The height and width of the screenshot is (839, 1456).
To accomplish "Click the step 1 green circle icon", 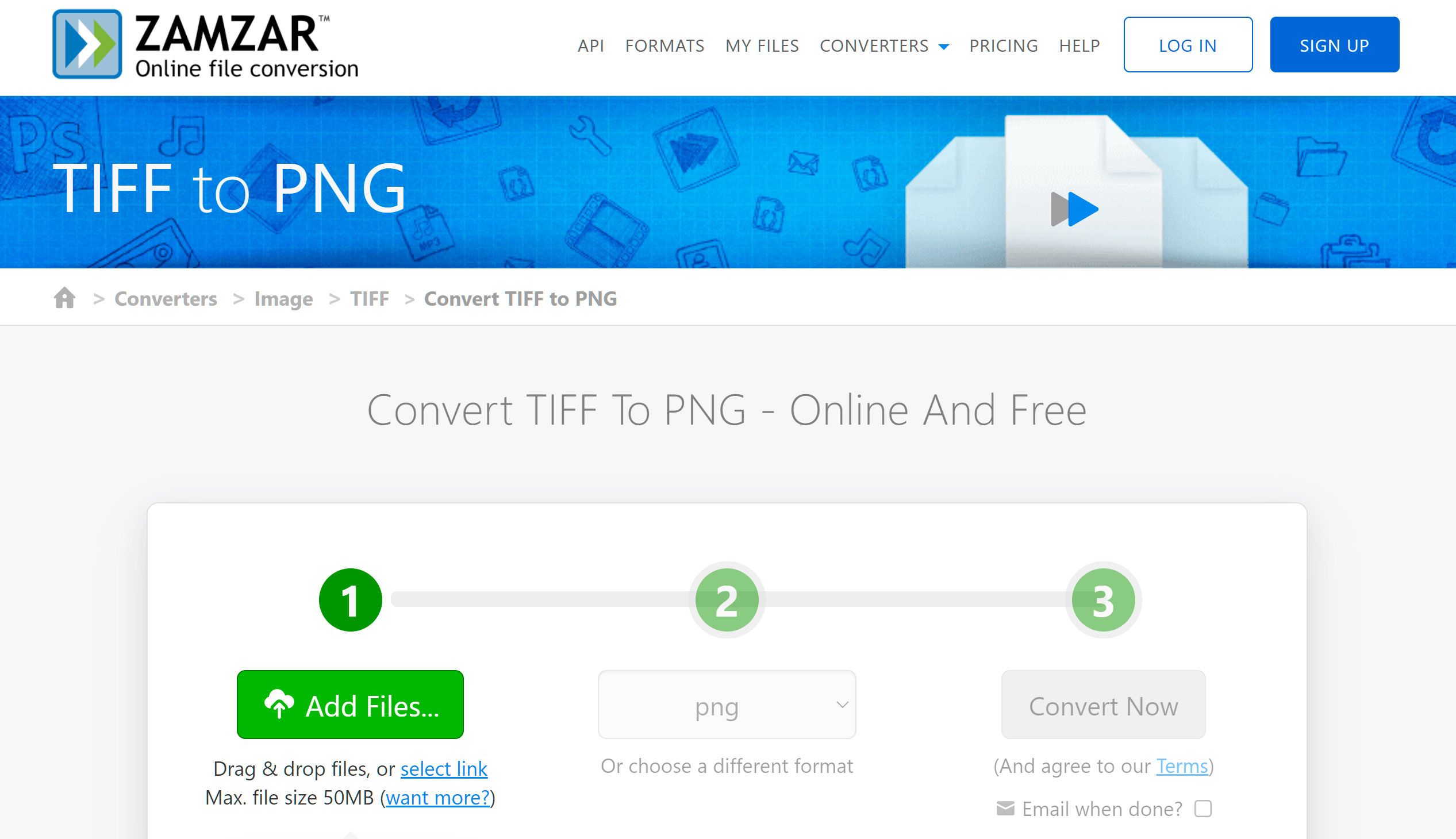I will [x=350, y=600].
